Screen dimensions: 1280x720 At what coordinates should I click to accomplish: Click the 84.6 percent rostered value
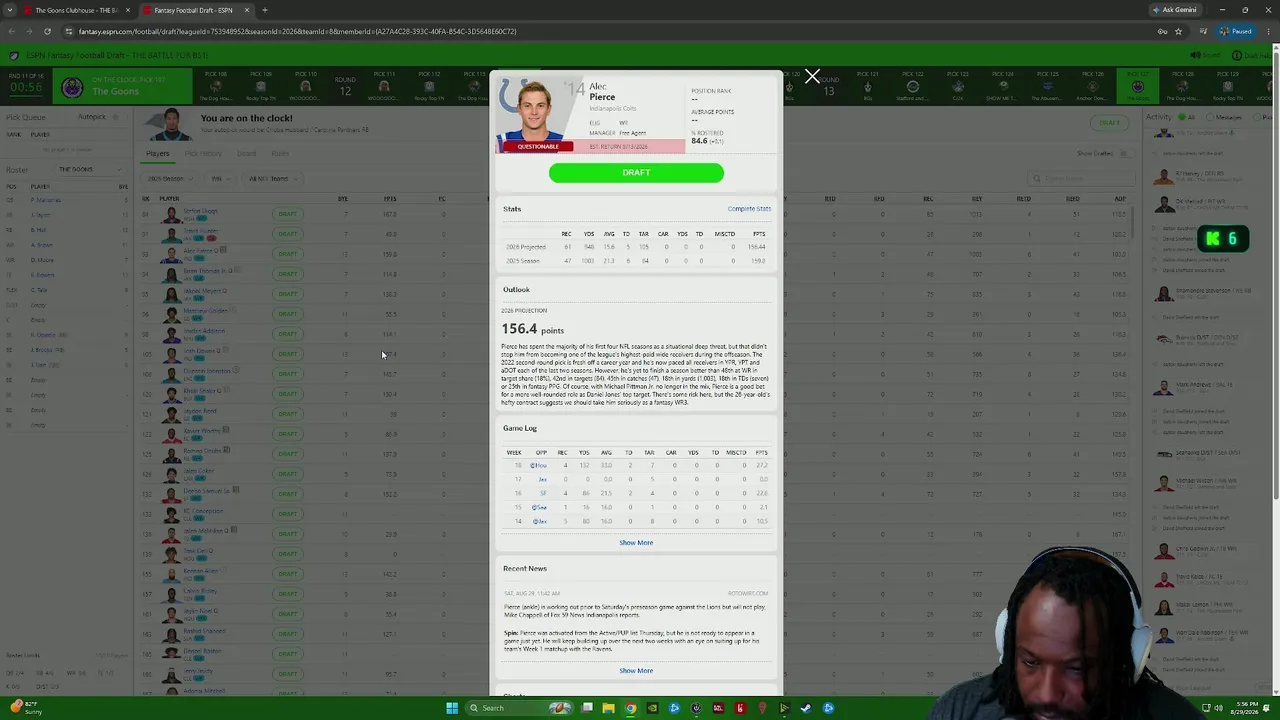(699, 141)
